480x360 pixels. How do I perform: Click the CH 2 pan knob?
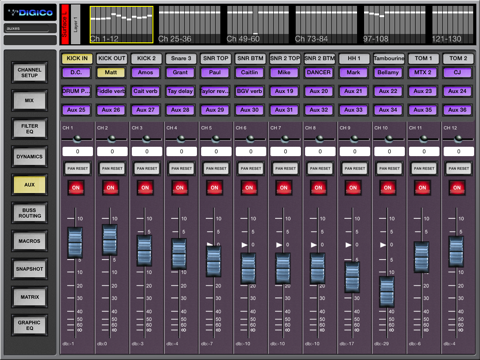112,138
